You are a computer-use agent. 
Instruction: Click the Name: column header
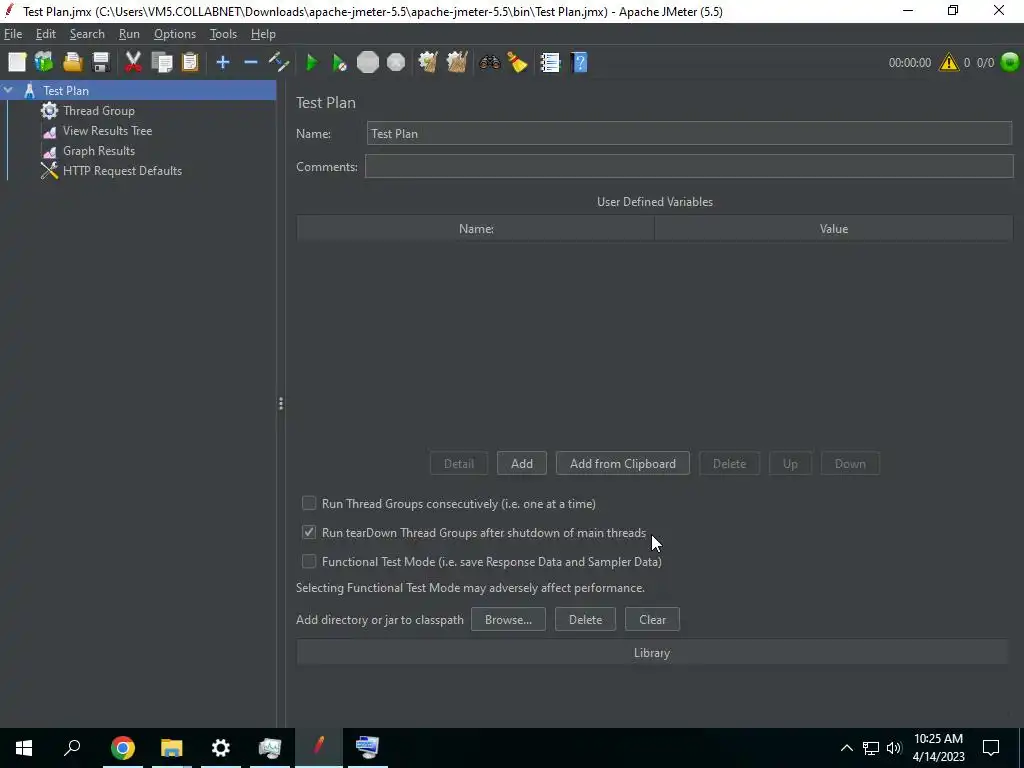[x=475, y=229]
